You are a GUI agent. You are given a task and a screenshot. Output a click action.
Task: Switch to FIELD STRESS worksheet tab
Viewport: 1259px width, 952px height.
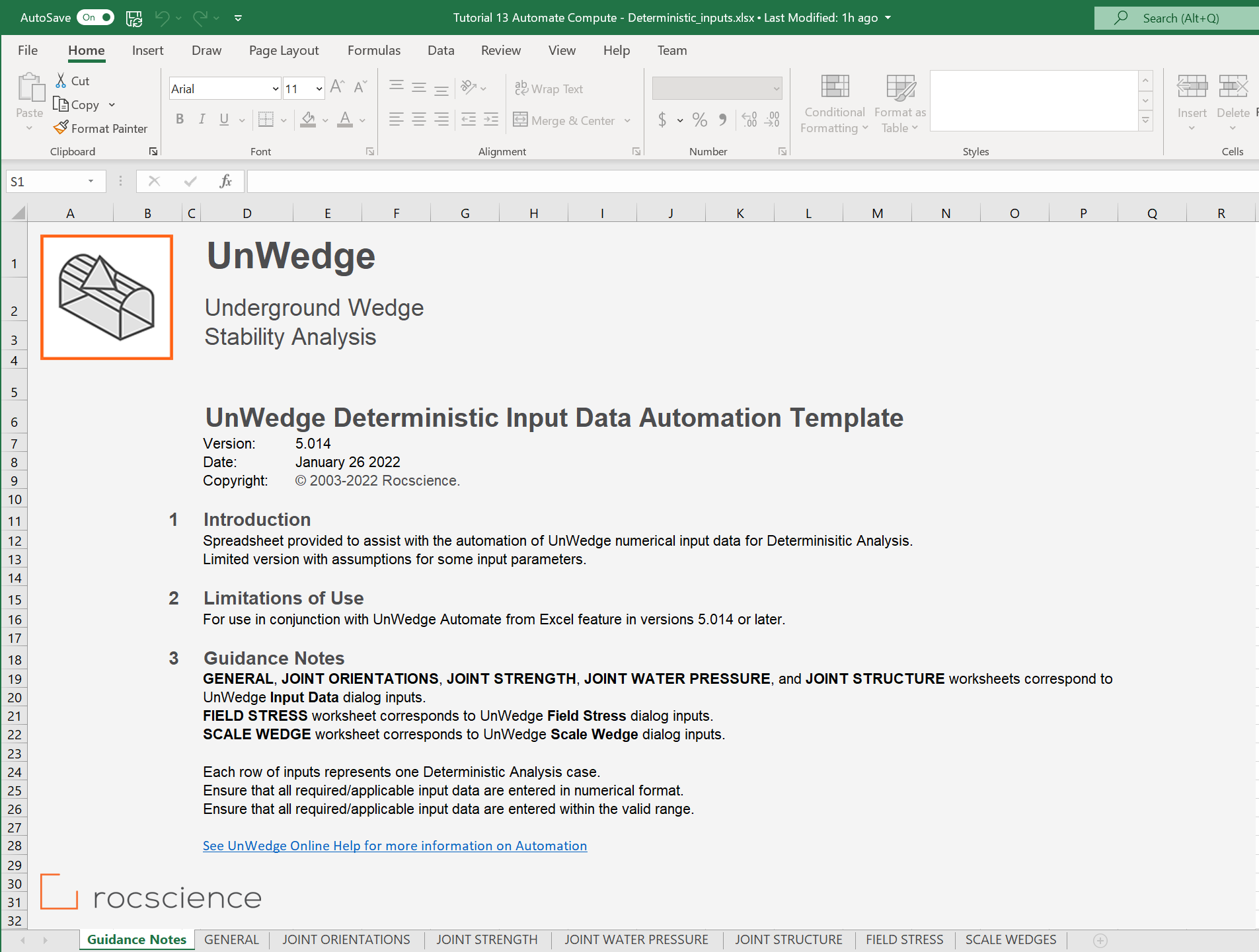(x=905, y=939)
